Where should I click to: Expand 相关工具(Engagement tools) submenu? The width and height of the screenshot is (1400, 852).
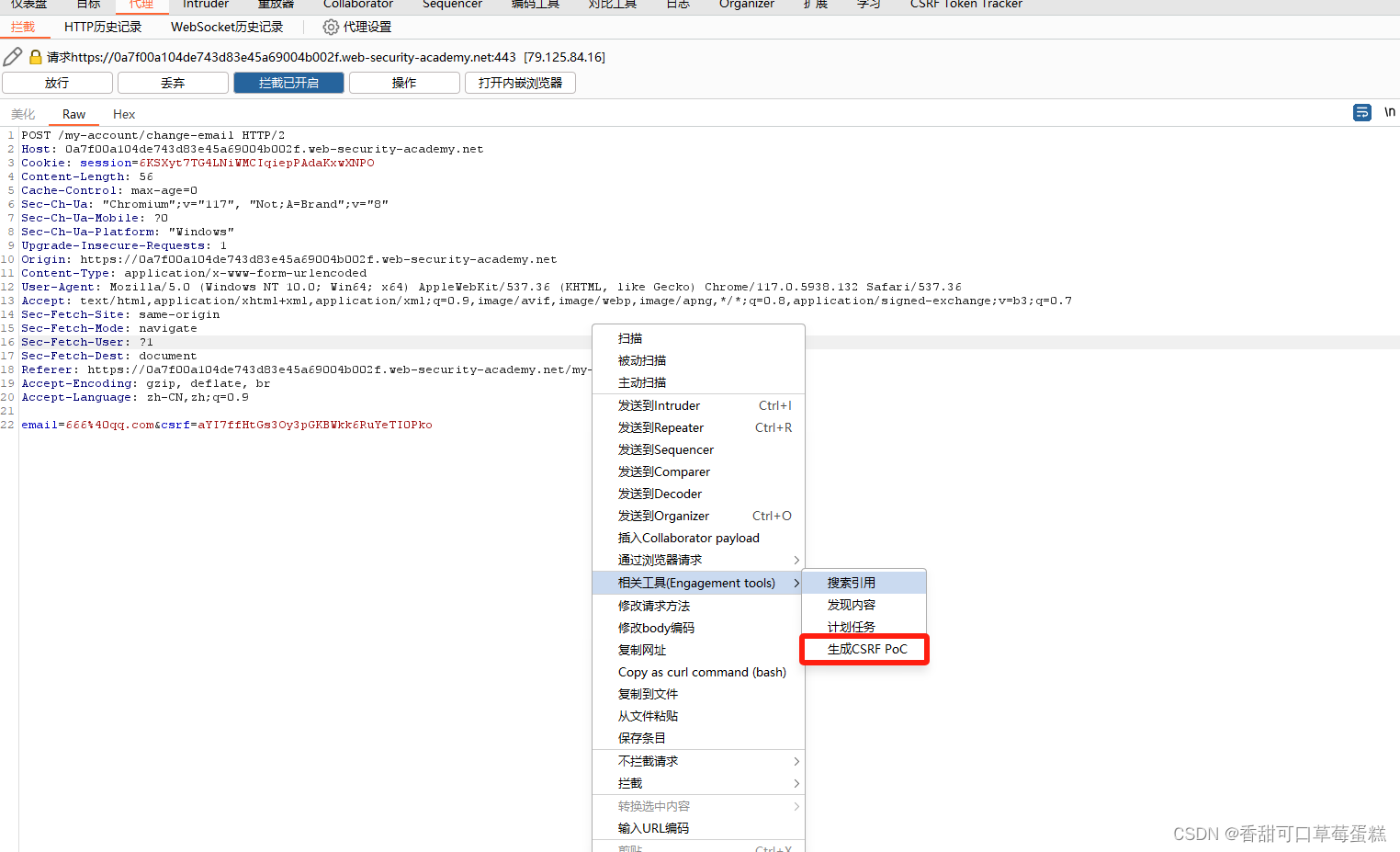pos(698,583)
